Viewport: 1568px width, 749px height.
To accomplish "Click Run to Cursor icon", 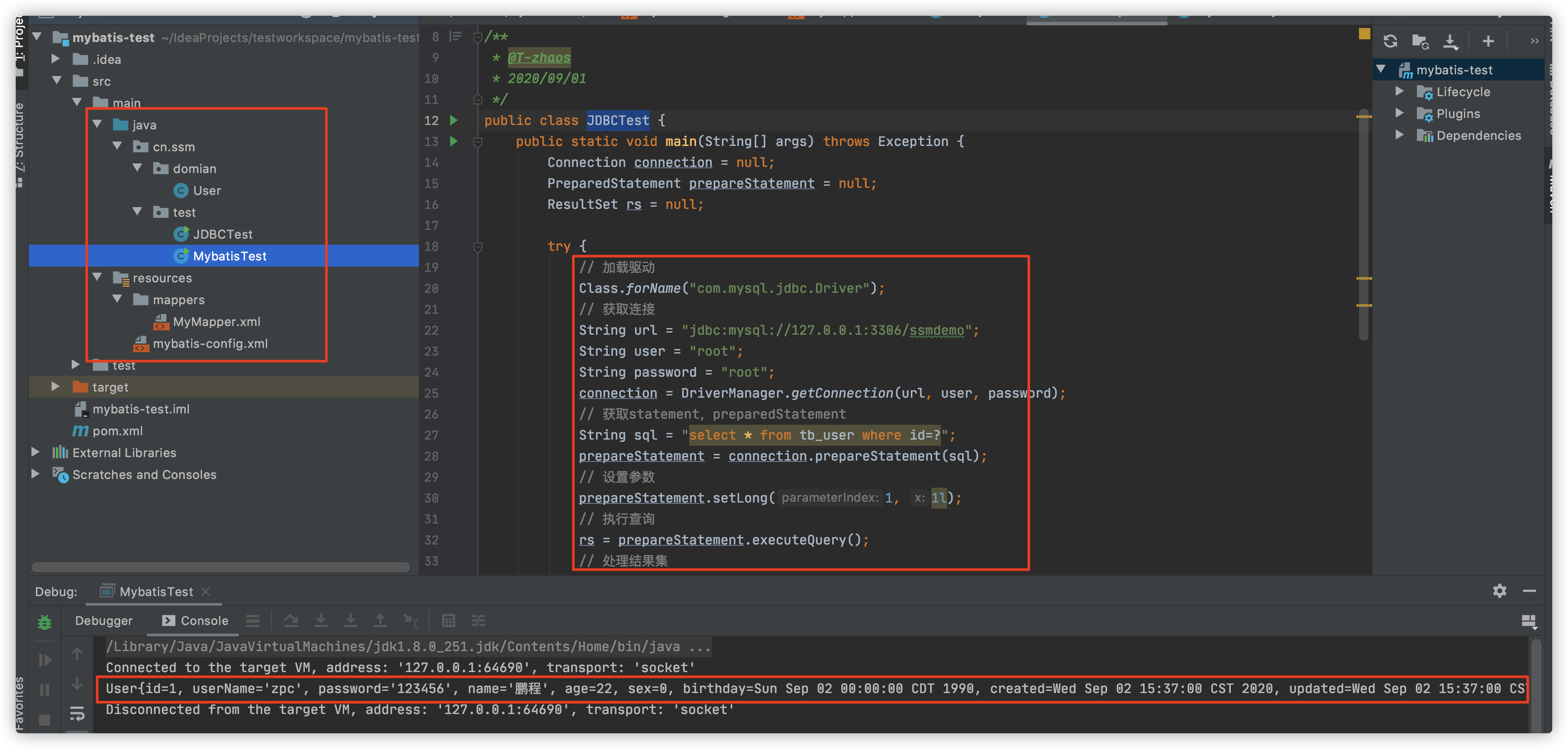I will coord(410,621).
